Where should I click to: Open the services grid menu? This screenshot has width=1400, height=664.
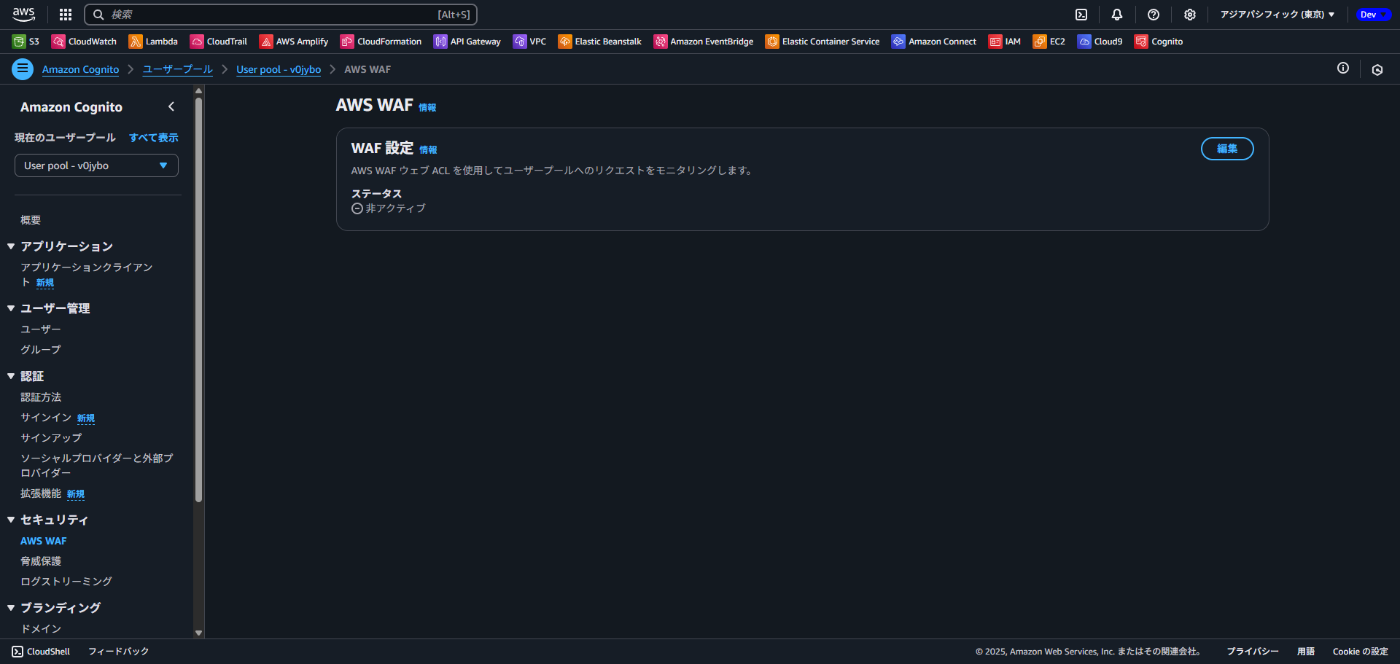coord(66,15)
